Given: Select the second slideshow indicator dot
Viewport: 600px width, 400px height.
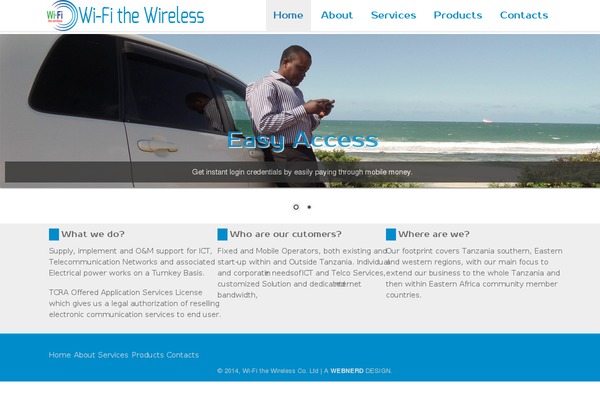Looking at the screenshot, I should click(309, 207).
